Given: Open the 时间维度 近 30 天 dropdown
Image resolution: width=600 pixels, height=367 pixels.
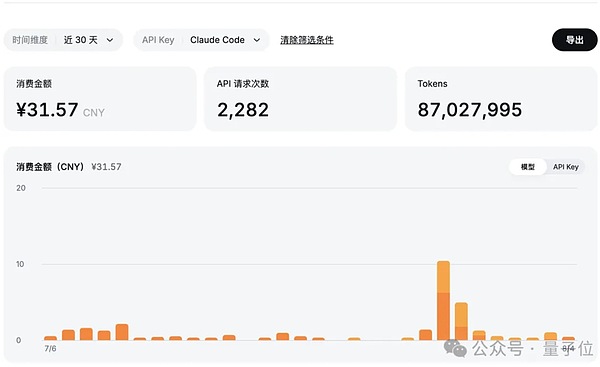Looking at the screenshot, I should (x=63, y=40).
